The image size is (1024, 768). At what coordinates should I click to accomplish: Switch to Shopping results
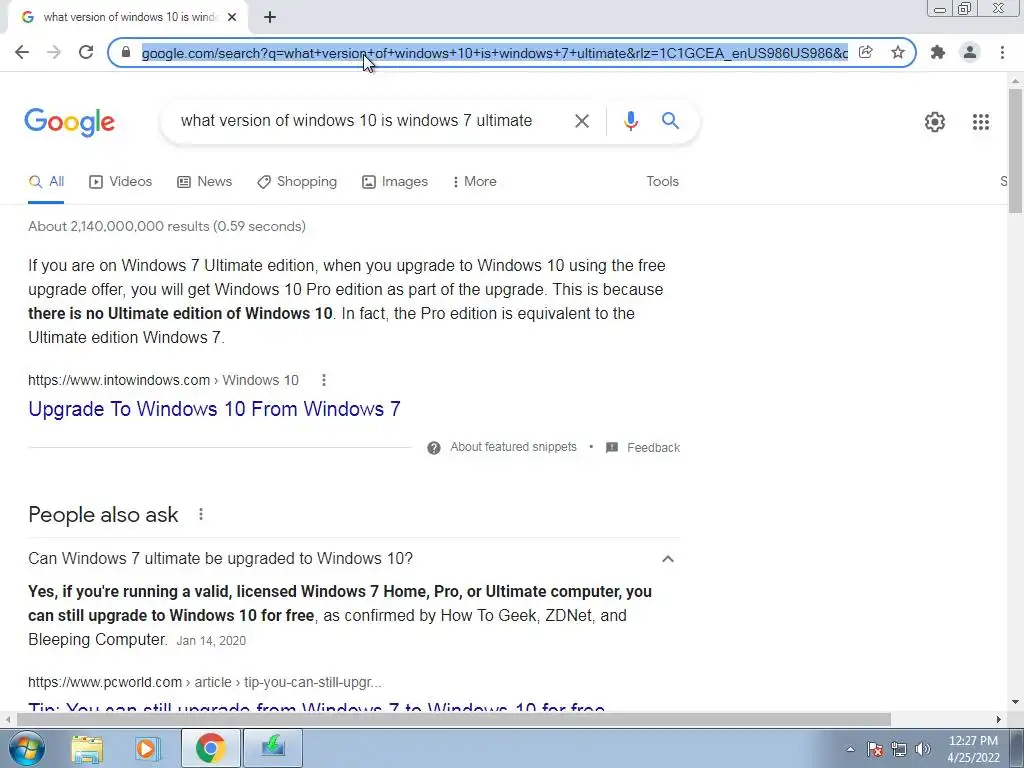[297, 182]
